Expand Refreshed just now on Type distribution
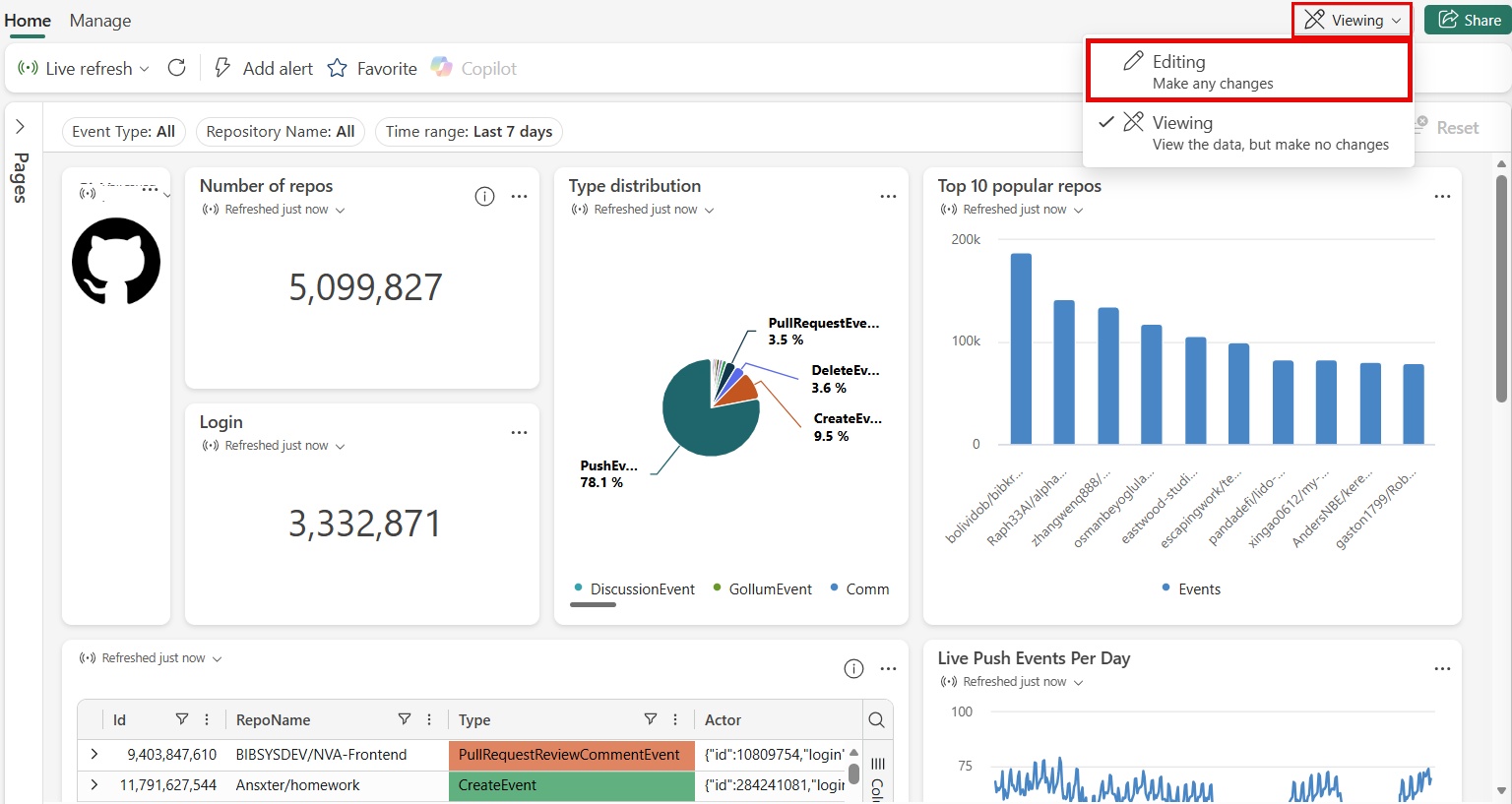 [644, 210]
